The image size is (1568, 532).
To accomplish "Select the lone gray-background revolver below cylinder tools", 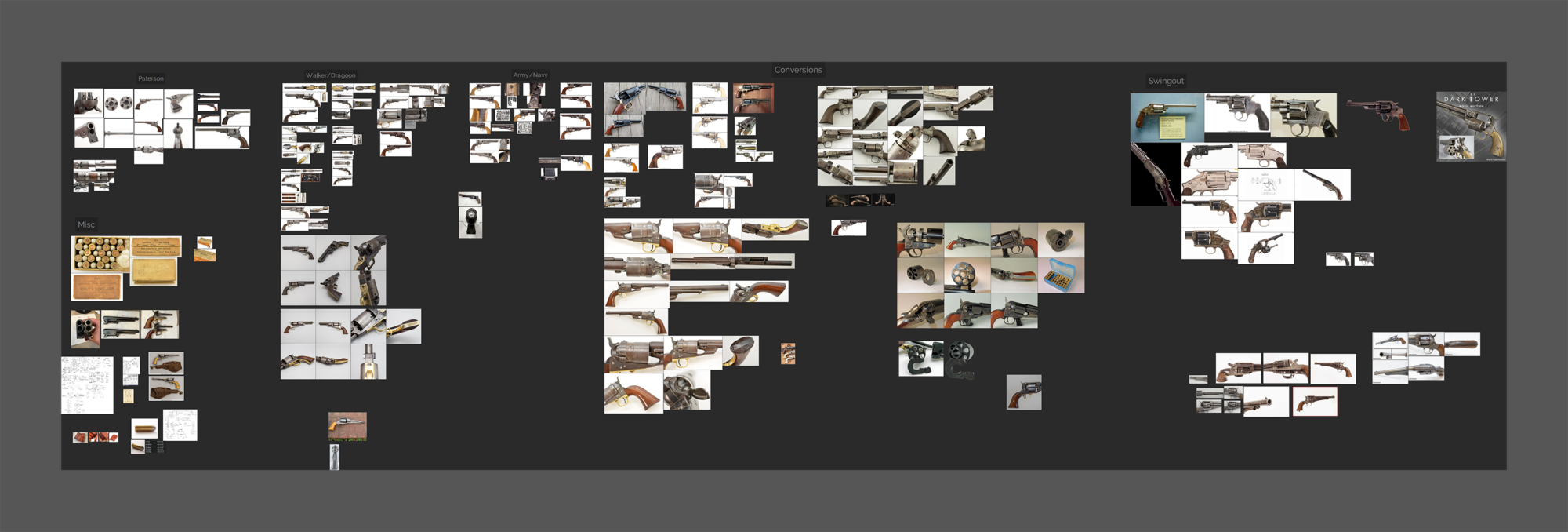I will pyautogui.click(x=1024, y=392).
